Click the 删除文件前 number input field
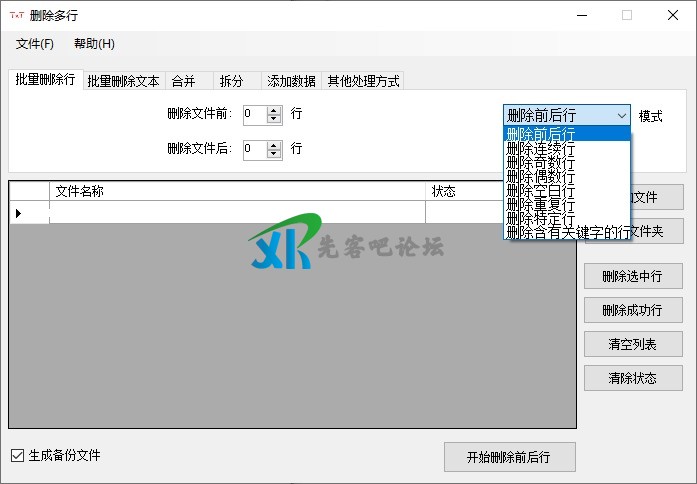The height and width of the screenshot is (484, 697). pyautogui.click(x=254, y=114)
